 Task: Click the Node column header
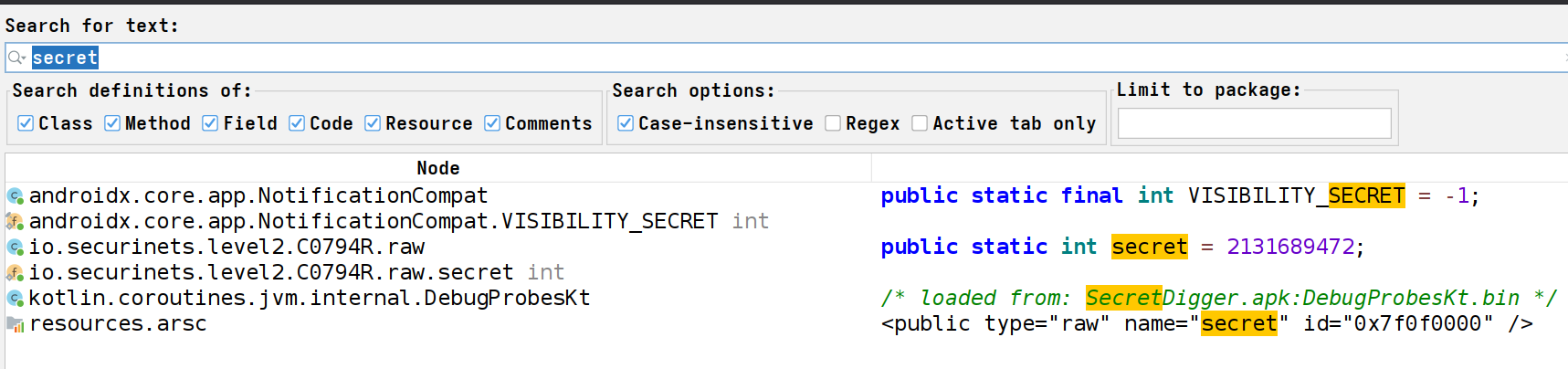pyautogui.click(x=438, y=168)
